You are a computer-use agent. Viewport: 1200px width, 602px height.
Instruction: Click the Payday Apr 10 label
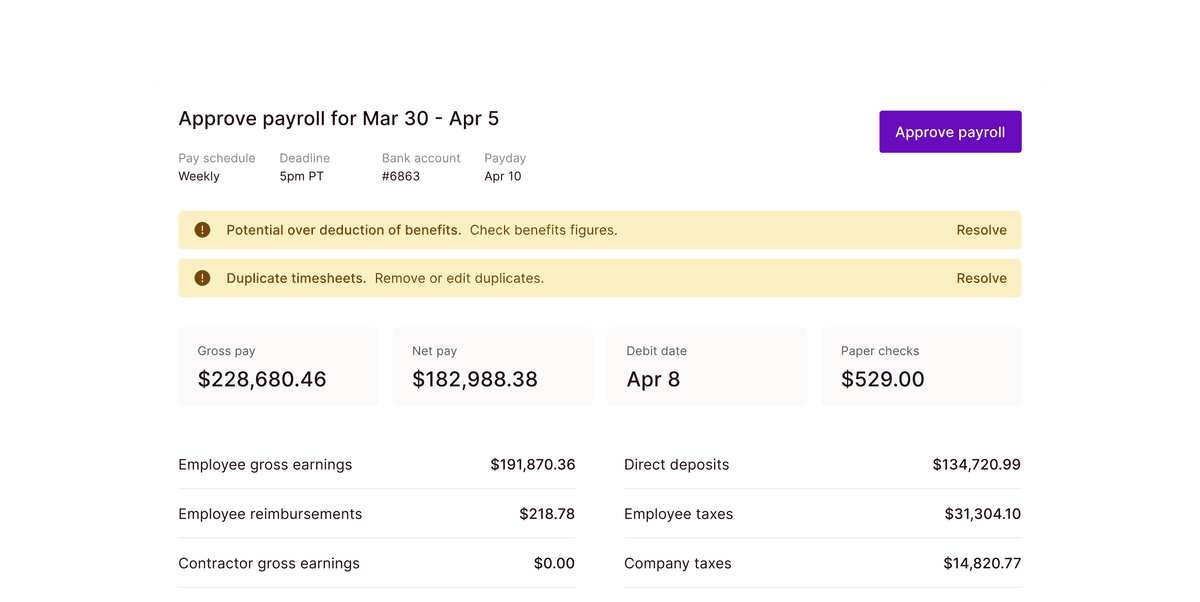tap(504, 167)
